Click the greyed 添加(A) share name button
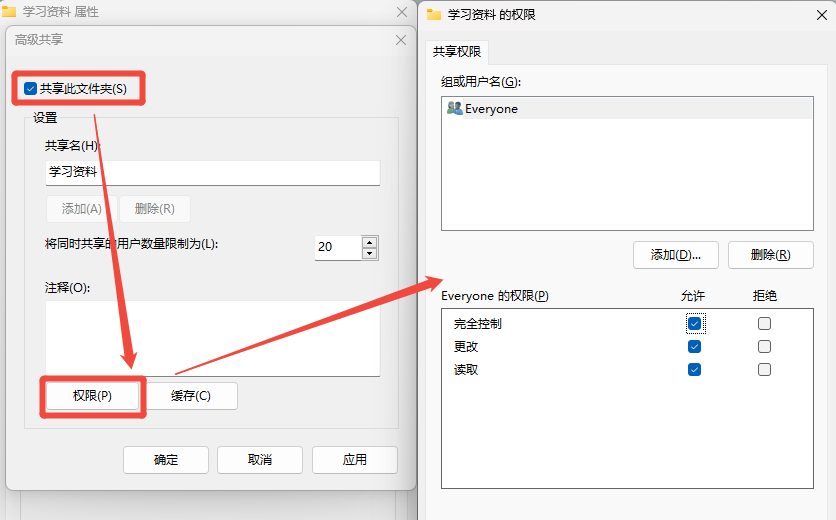Screen dimensions: 836x520 82,209
